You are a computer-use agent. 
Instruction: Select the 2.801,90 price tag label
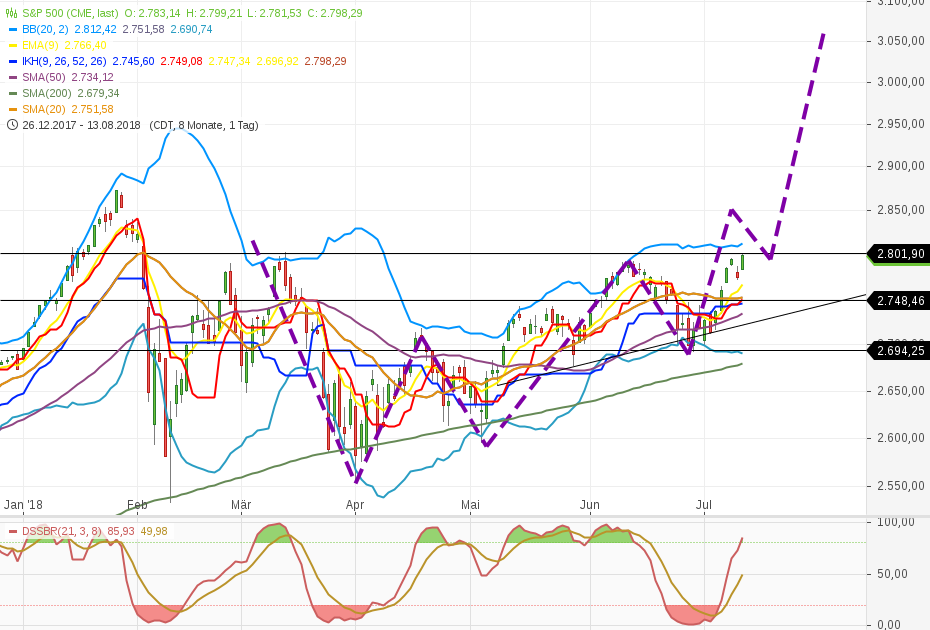tap(897, 255)
